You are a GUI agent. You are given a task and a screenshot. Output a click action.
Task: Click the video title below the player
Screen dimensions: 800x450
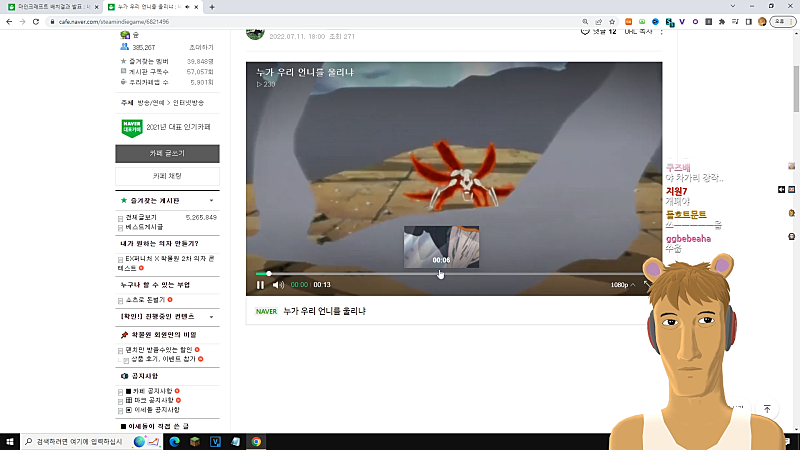pyautogui.click(x=324, y=311)
